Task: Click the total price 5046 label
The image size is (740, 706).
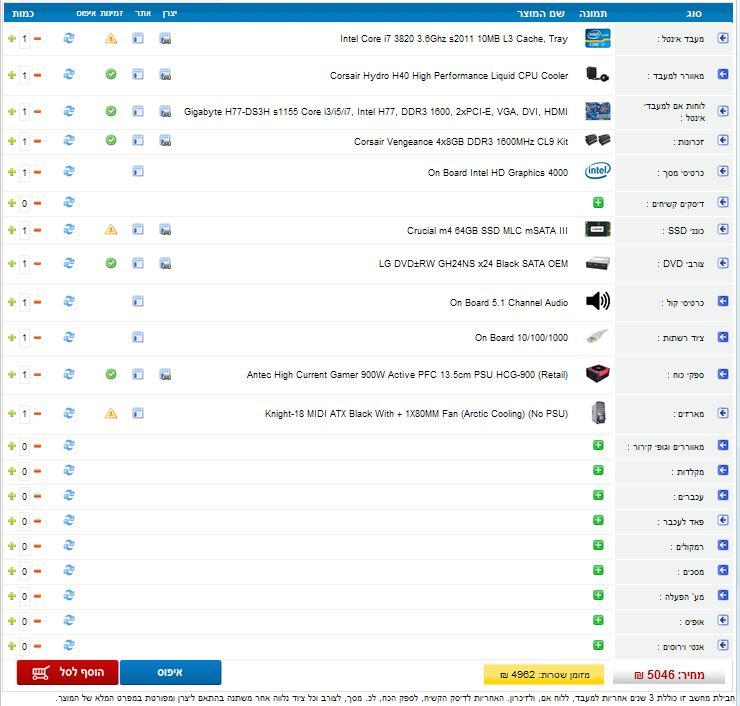Action: tap(669, 675)
